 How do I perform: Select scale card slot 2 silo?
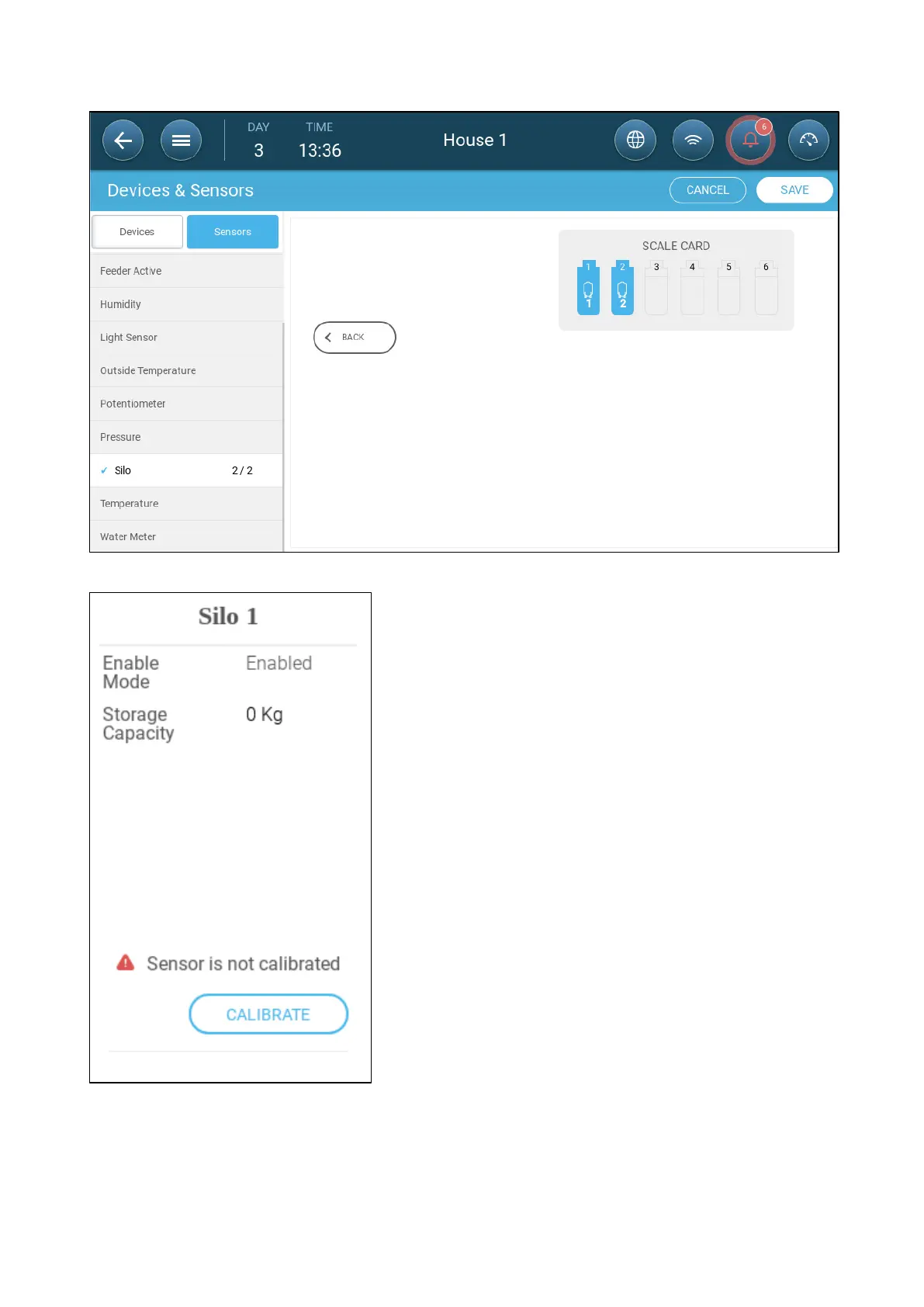[x=622, y=287]
